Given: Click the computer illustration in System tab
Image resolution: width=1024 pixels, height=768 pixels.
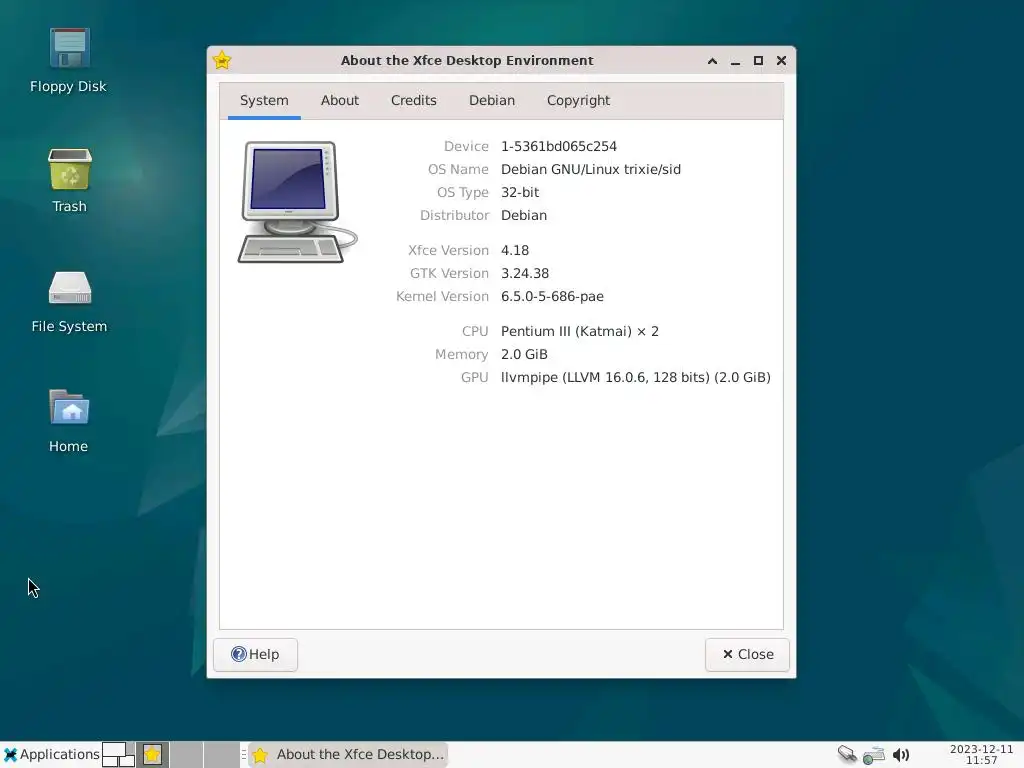Looking at the screenshot, I should point(297,202).
